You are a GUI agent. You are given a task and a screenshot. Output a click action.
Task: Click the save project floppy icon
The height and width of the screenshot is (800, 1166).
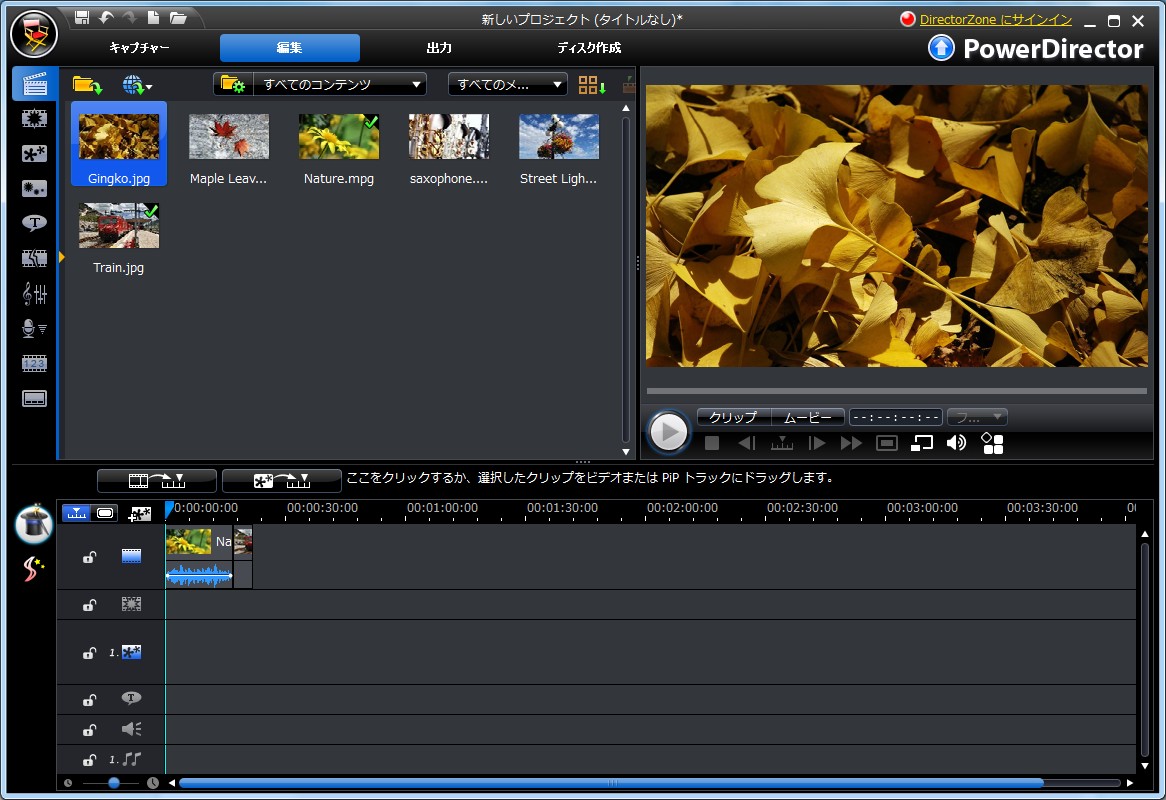(82, 17)
